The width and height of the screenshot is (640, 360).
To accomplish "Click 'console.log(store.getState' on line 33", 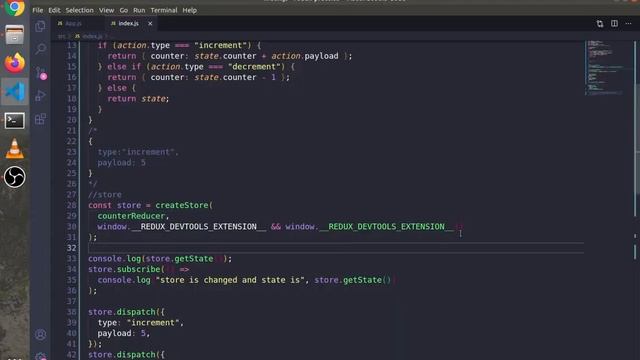I will (x=151, y=258).
